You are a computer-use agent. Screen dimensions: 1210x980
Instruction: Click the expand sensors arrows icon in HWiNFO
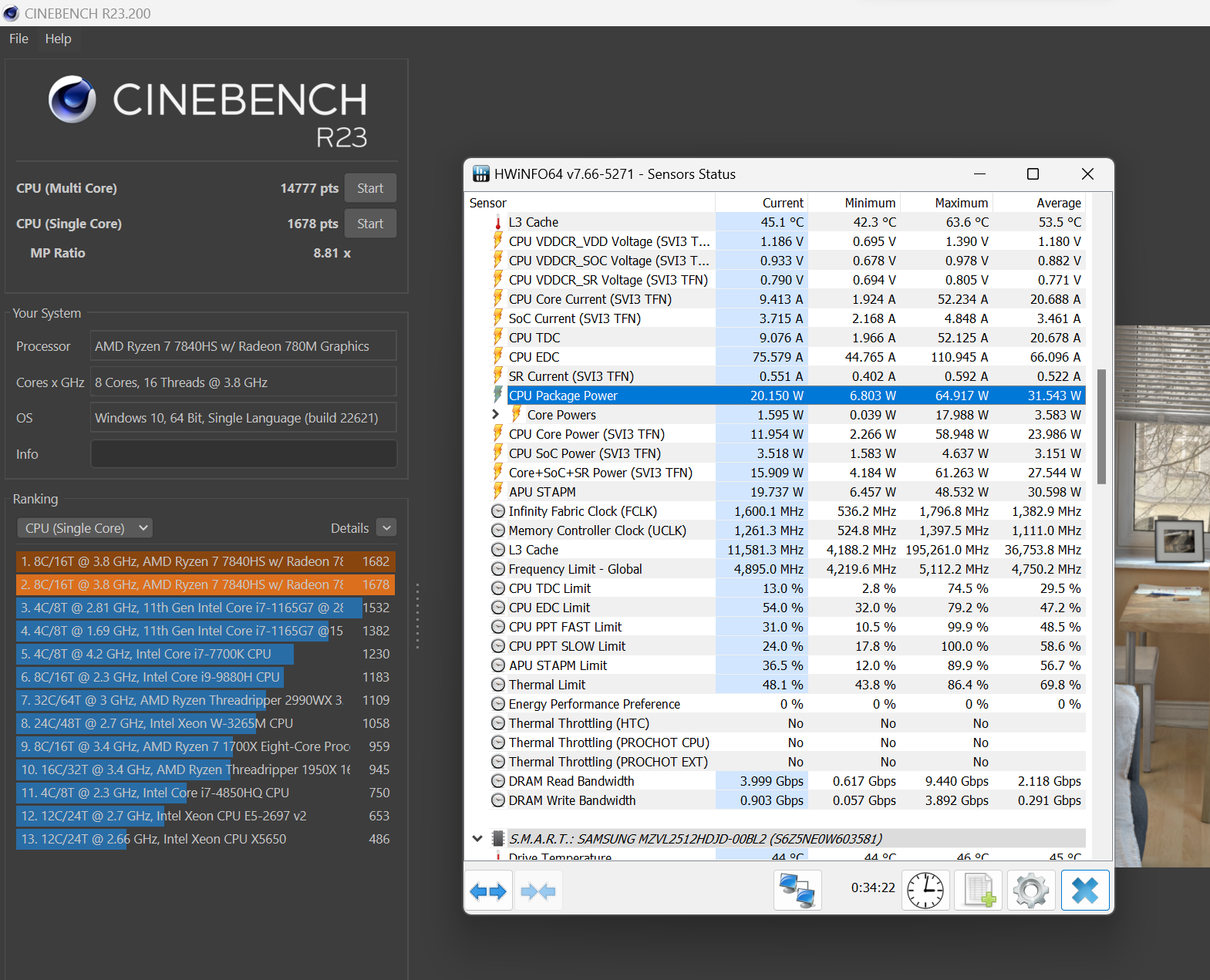pos(488,891)
